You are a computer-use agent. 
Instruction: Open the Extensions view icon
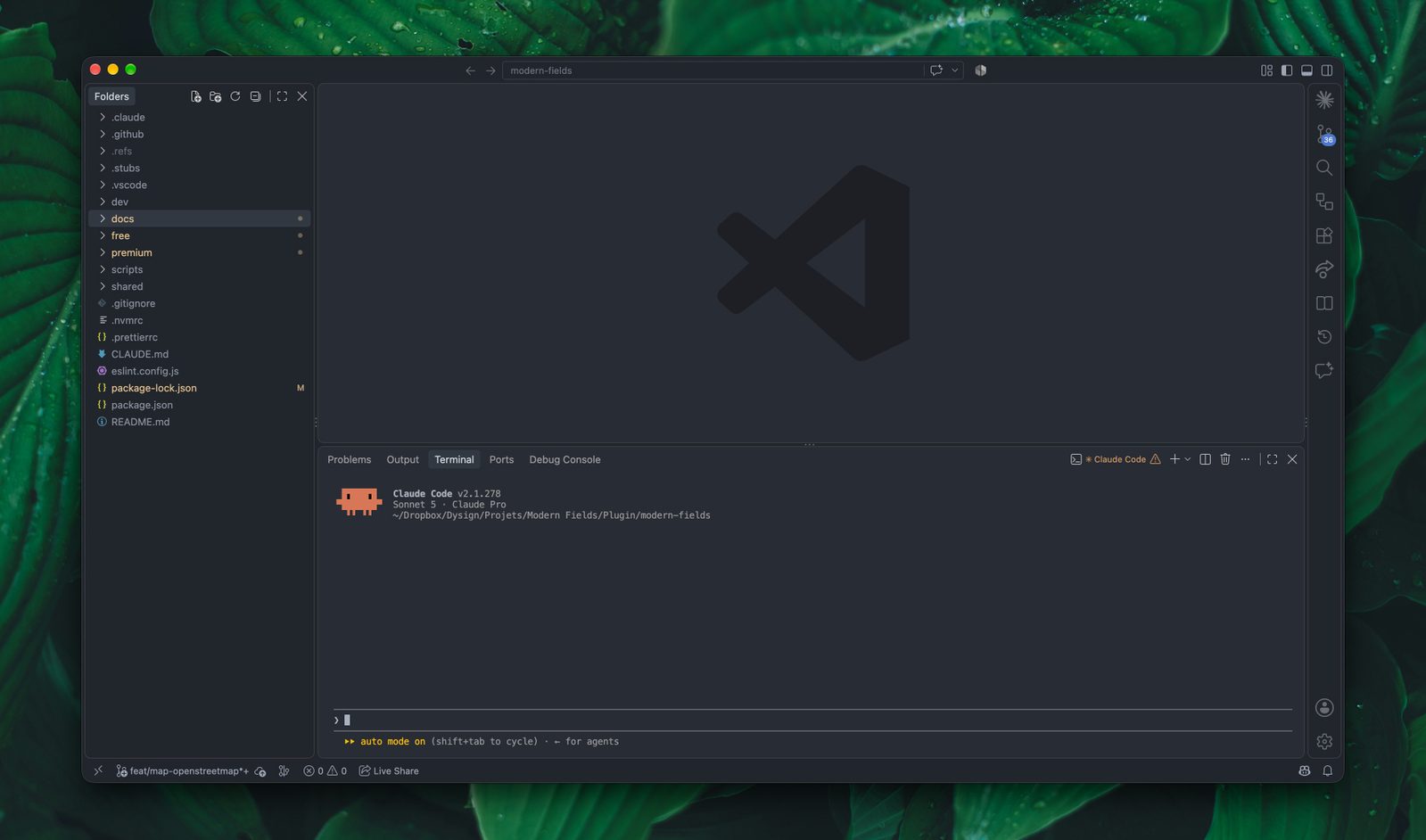coord(1324,235)
